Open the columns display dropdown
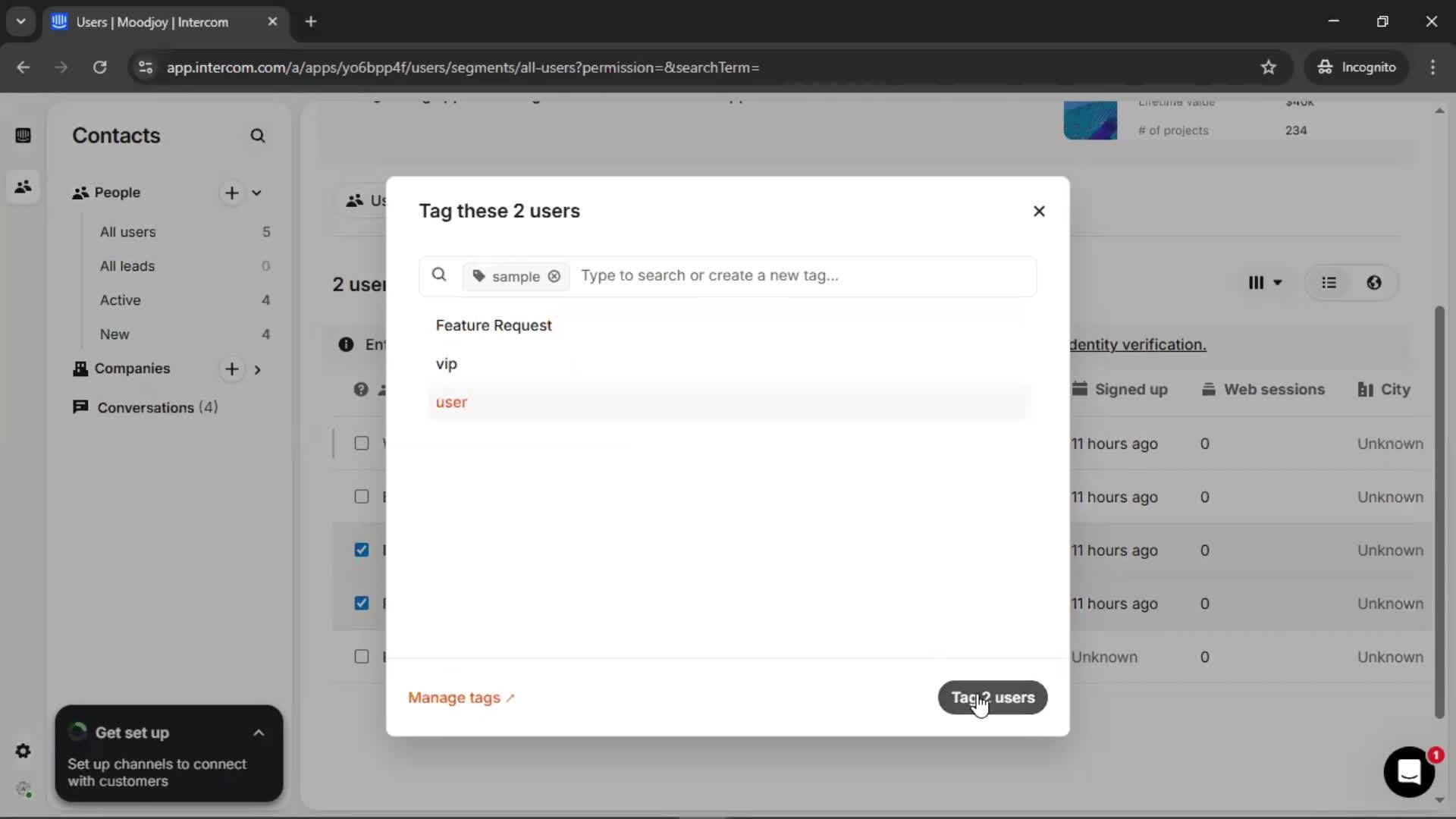Image resolution: width=1456 pixels, height=819 pixels. click(1265, 283)
